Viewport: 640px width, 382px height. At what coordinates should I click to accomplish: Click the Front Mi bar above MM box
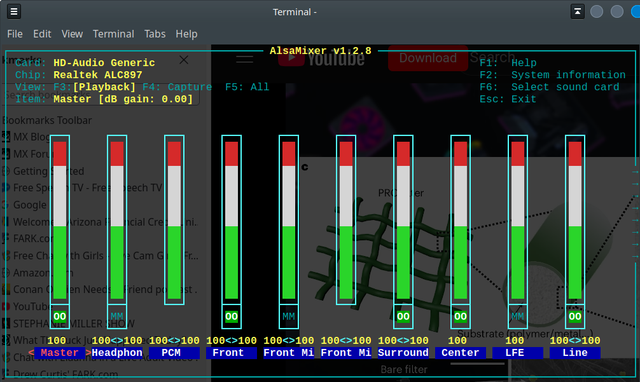point(289,220)
